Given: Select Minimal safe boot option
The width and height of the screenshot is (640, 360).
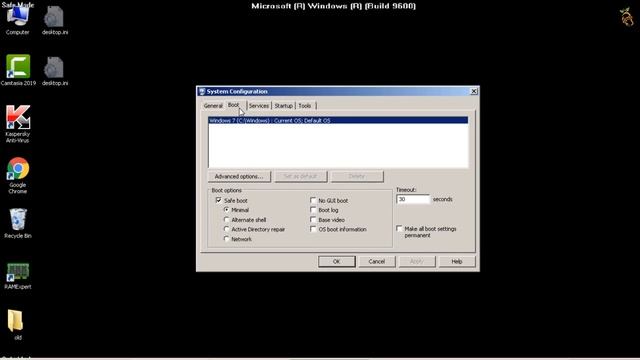Looking at the screenshot, I should click(x=227, y=210).
